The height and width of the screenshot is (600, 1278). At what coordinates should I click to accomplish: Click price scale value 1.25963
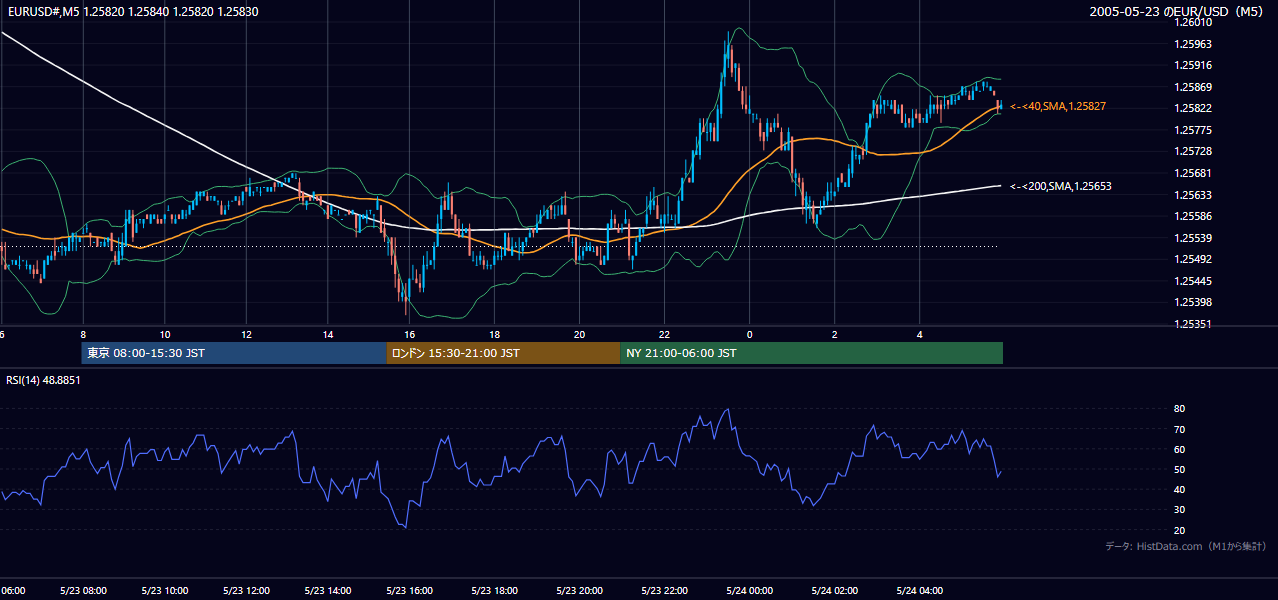tap(1193, 44)
